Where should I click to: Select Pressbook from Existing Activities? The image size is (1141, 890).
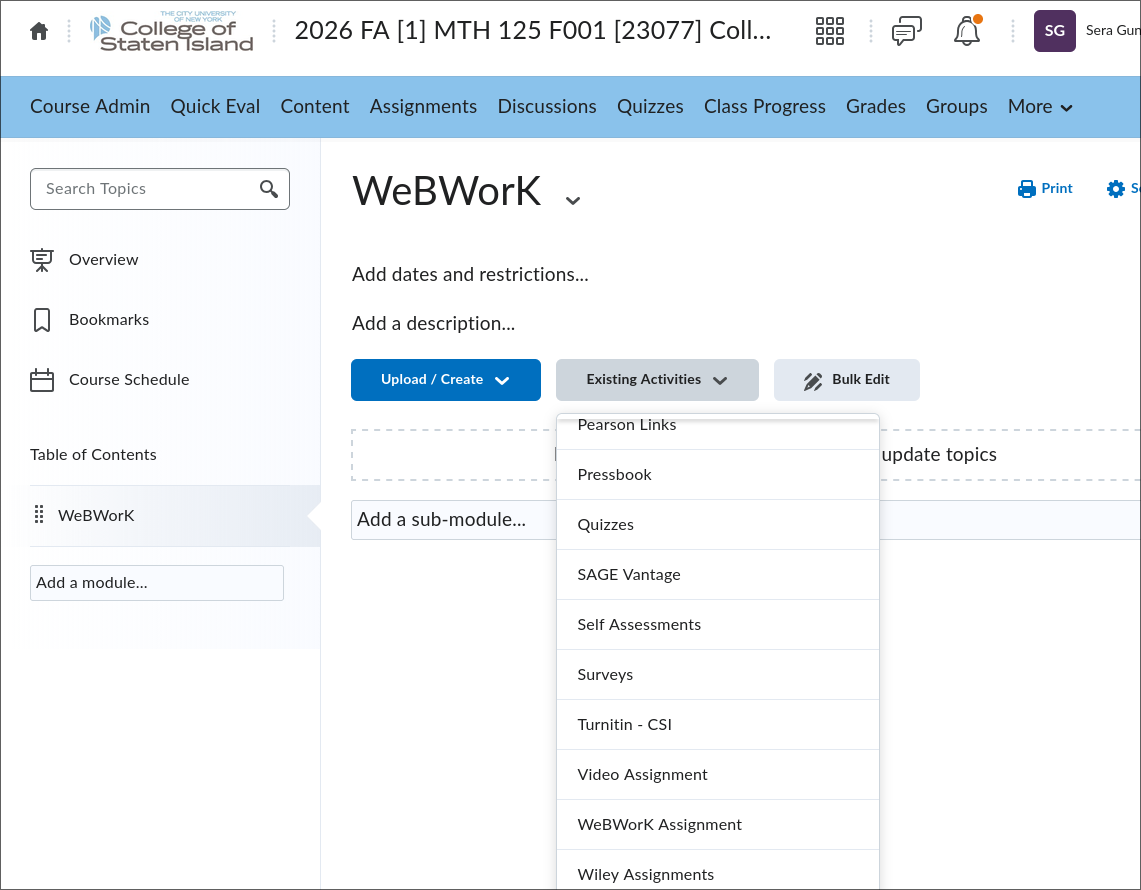(x=717, y=474)
